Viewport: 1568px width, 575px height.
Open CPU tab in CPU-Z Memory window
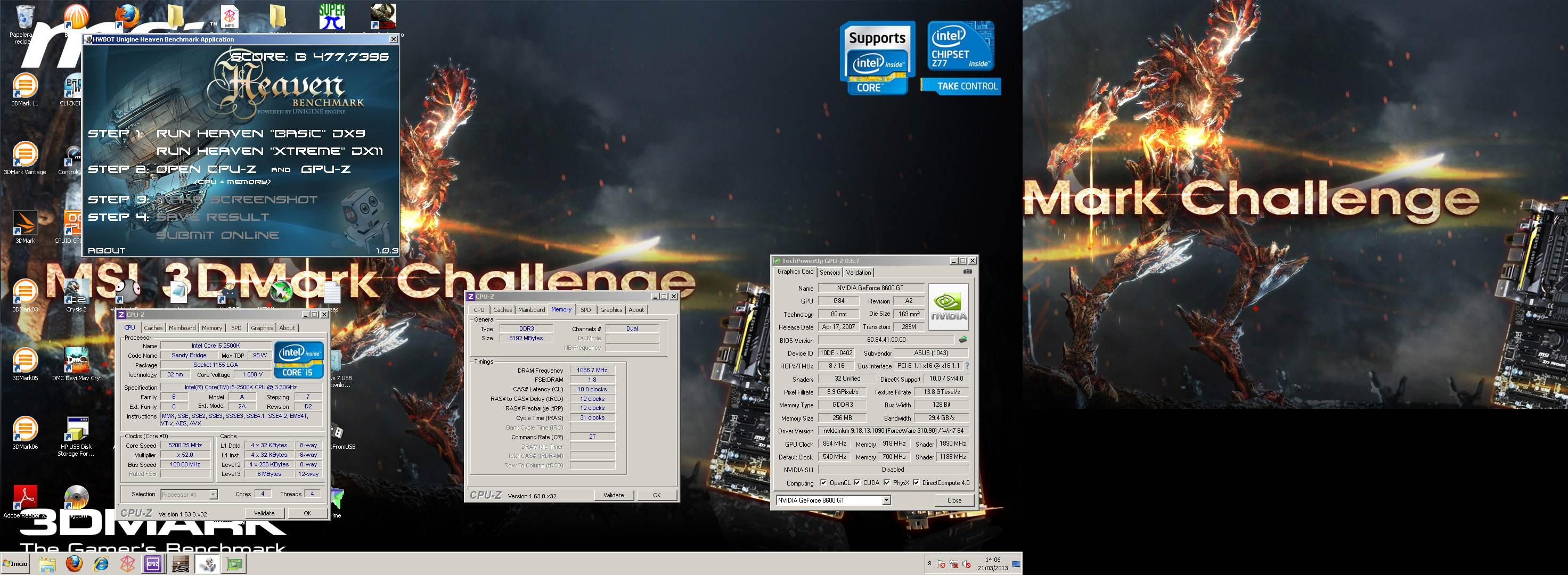(x=479, y=310)
